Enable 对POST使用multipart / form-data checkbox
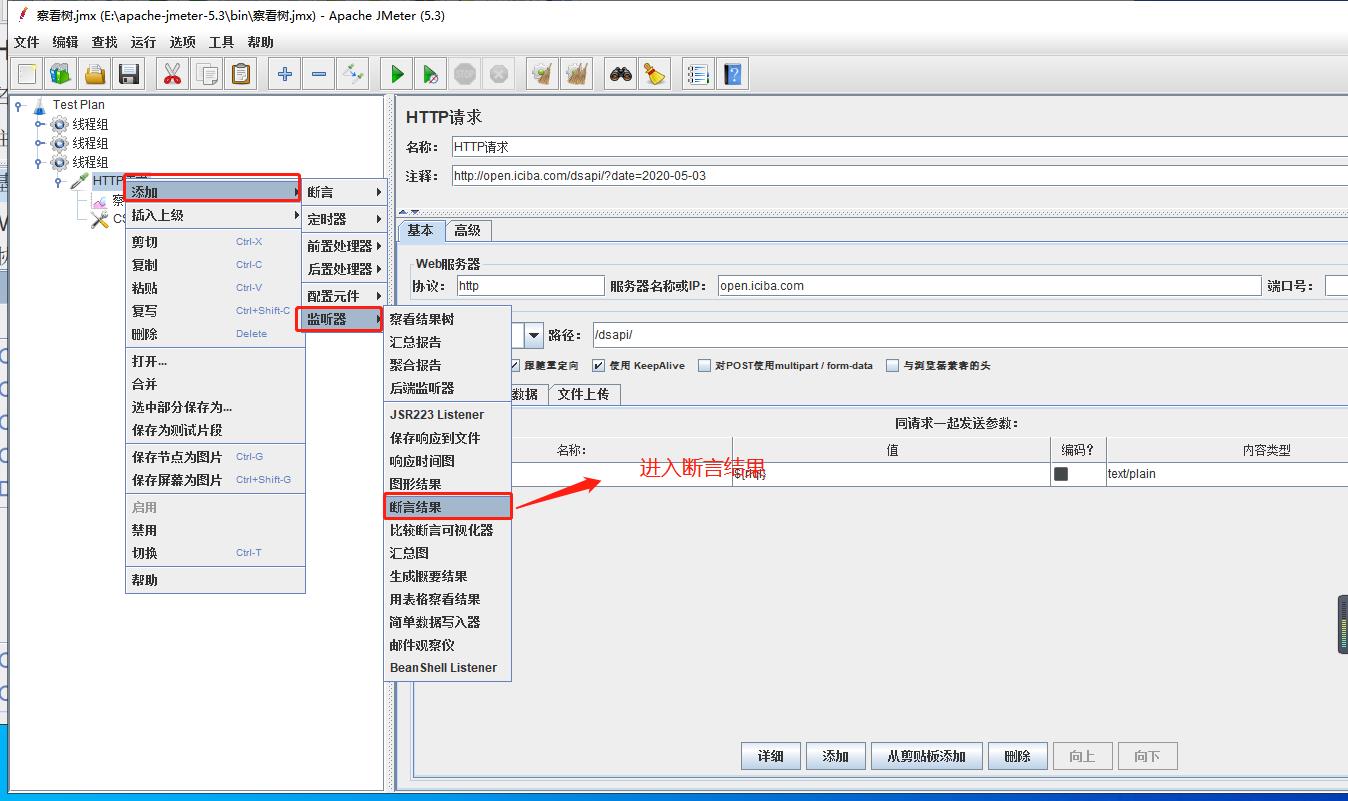 click(704, 366)
